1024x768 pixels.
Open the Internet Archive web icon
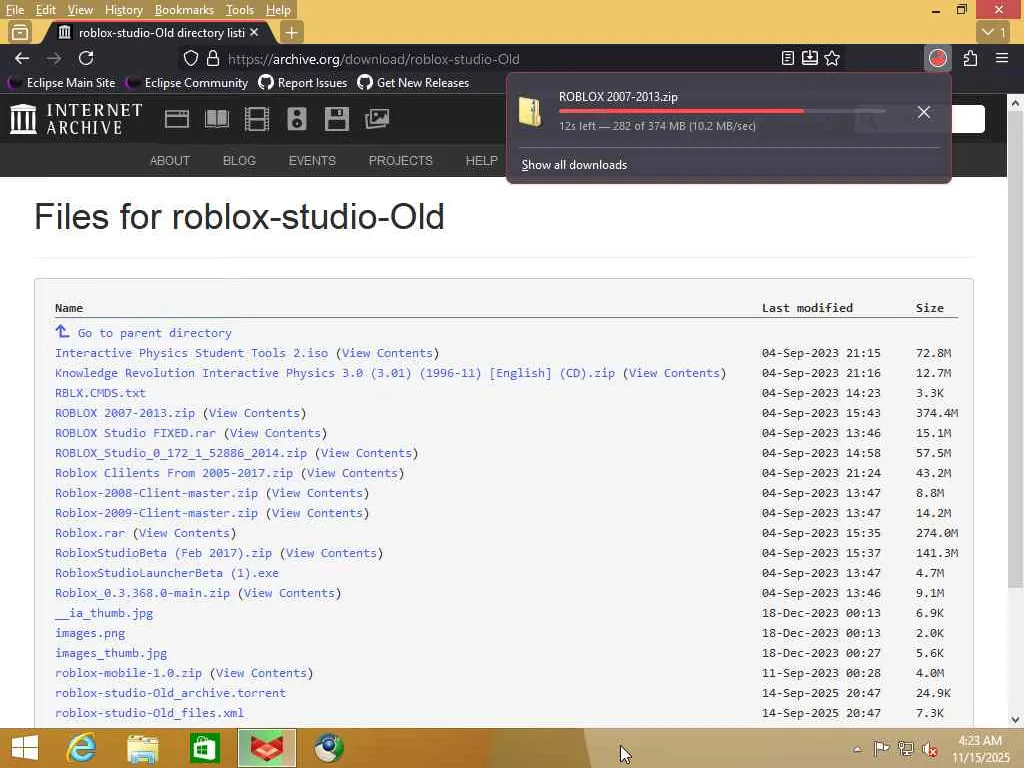point(177,119)
